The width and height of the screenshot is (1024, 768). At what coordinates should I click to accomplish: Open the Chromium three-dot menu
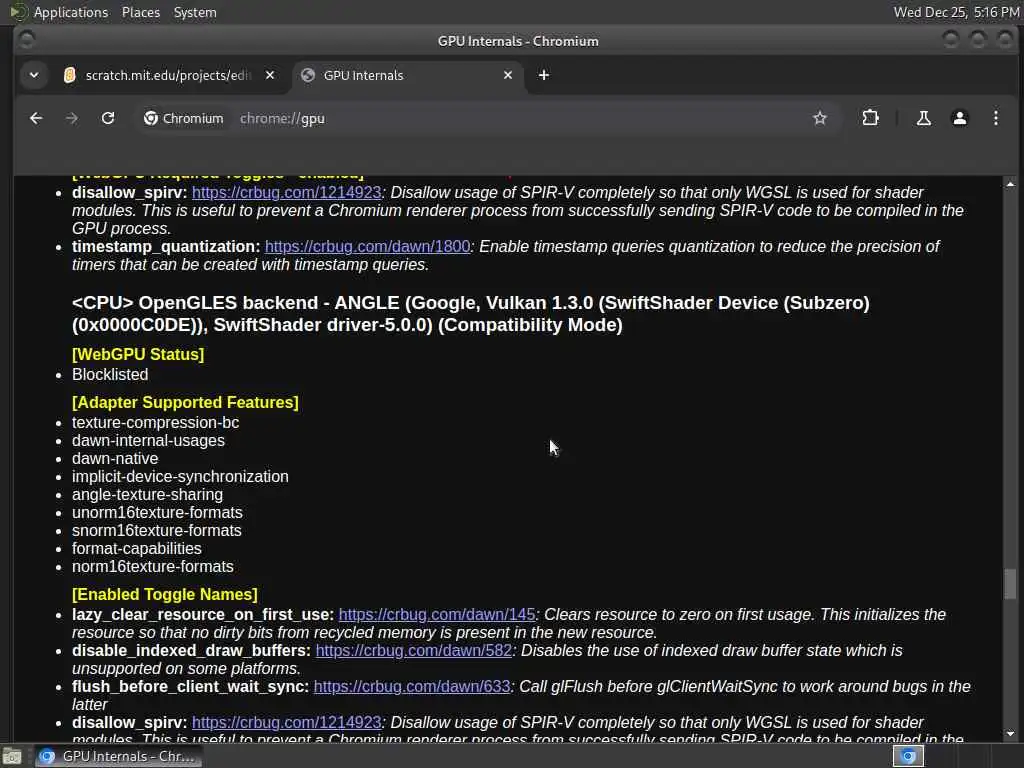click(x=995, y=118)
